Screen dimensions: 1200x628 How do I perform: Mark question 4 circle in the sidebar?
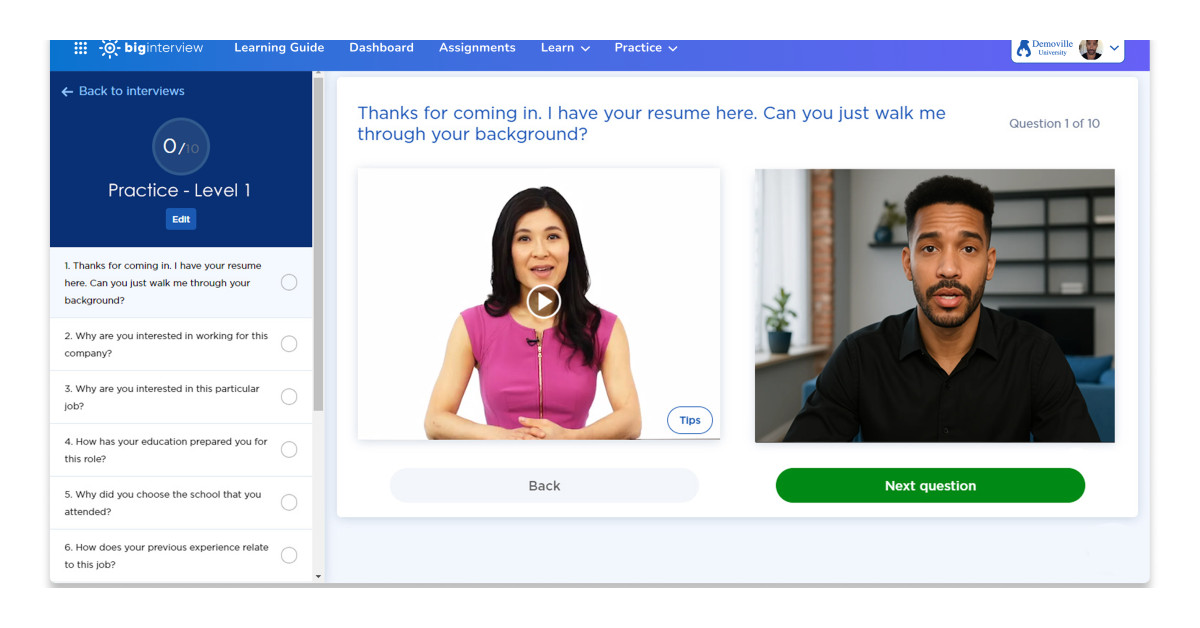pyautogui.click(x=289, y=449)
